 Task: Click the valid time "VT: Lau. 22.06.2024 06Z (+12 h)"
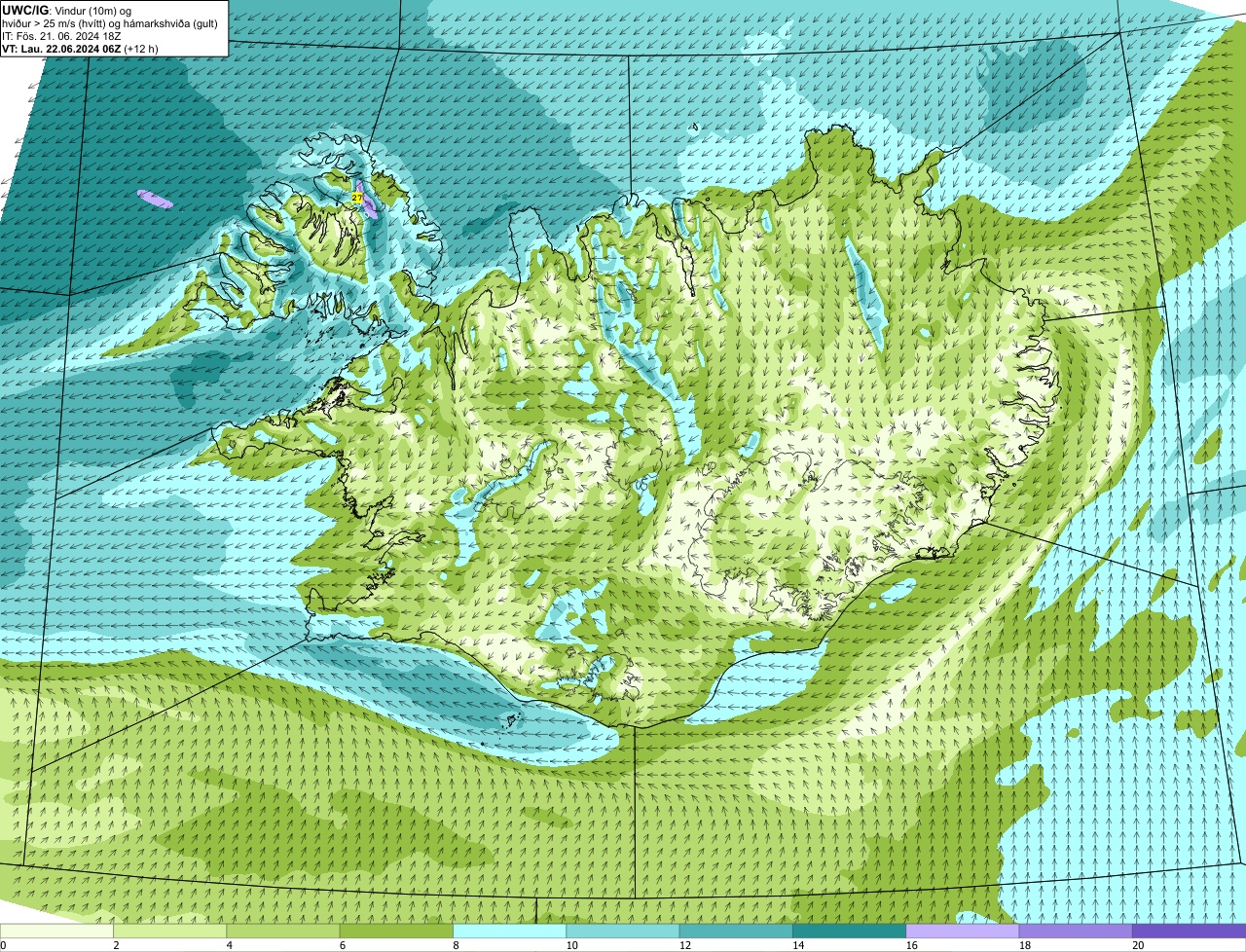81,48
